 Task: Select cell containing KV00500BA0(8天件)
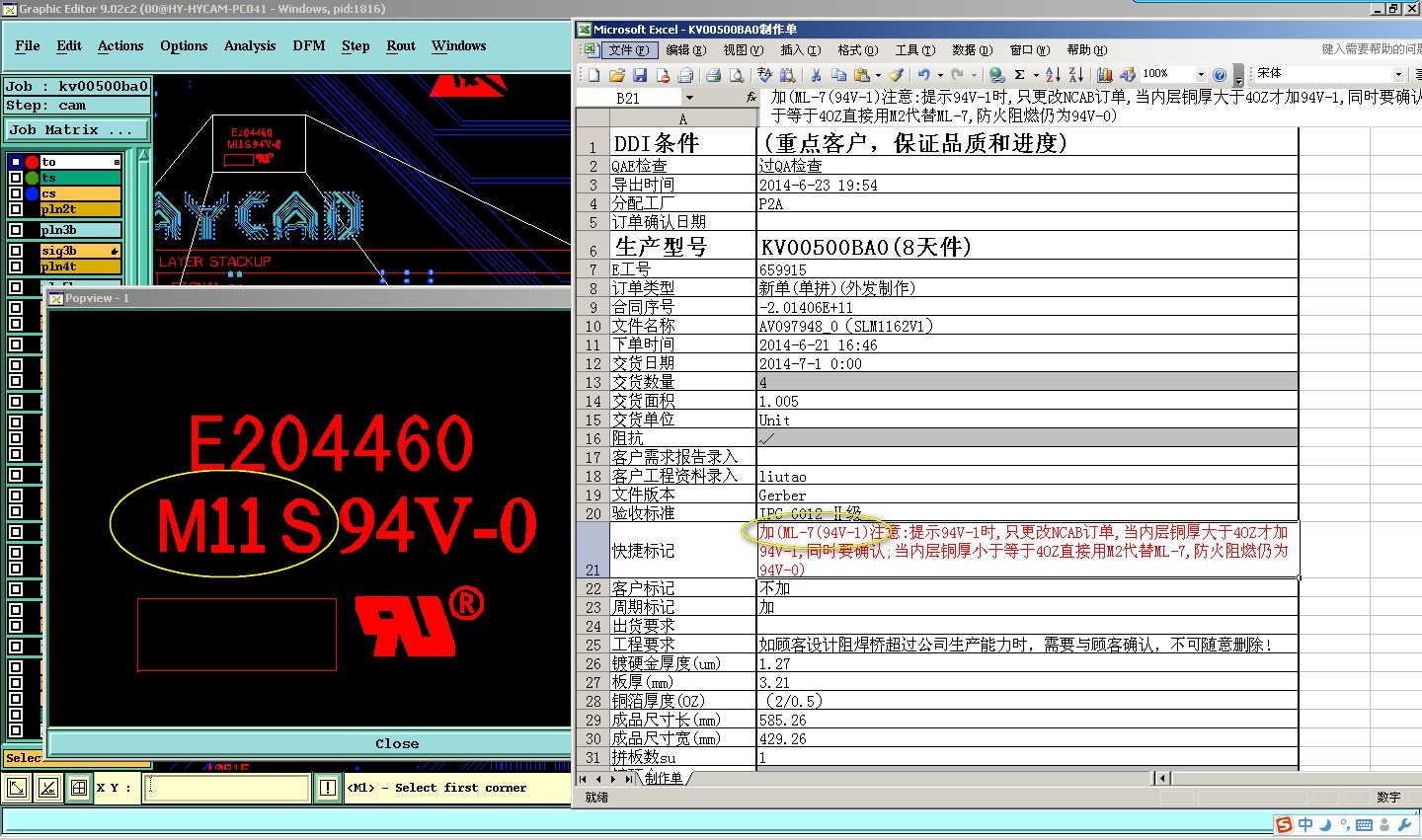(x=1027, y=246)
